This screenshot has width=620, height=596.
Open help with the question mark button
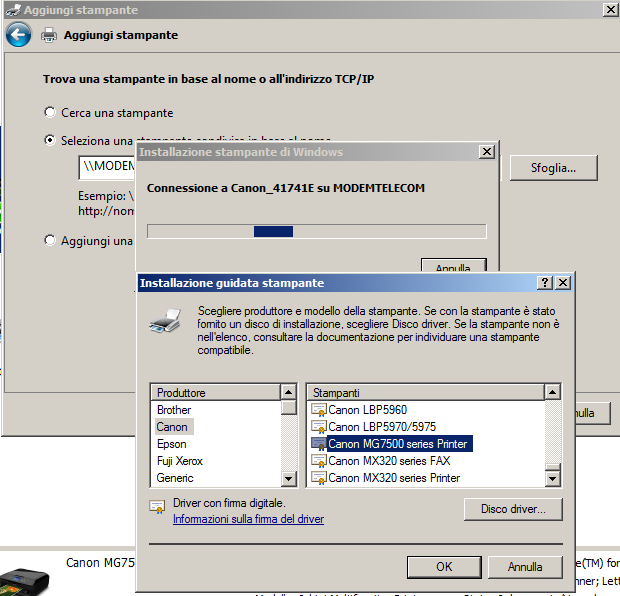click(545, 282)
